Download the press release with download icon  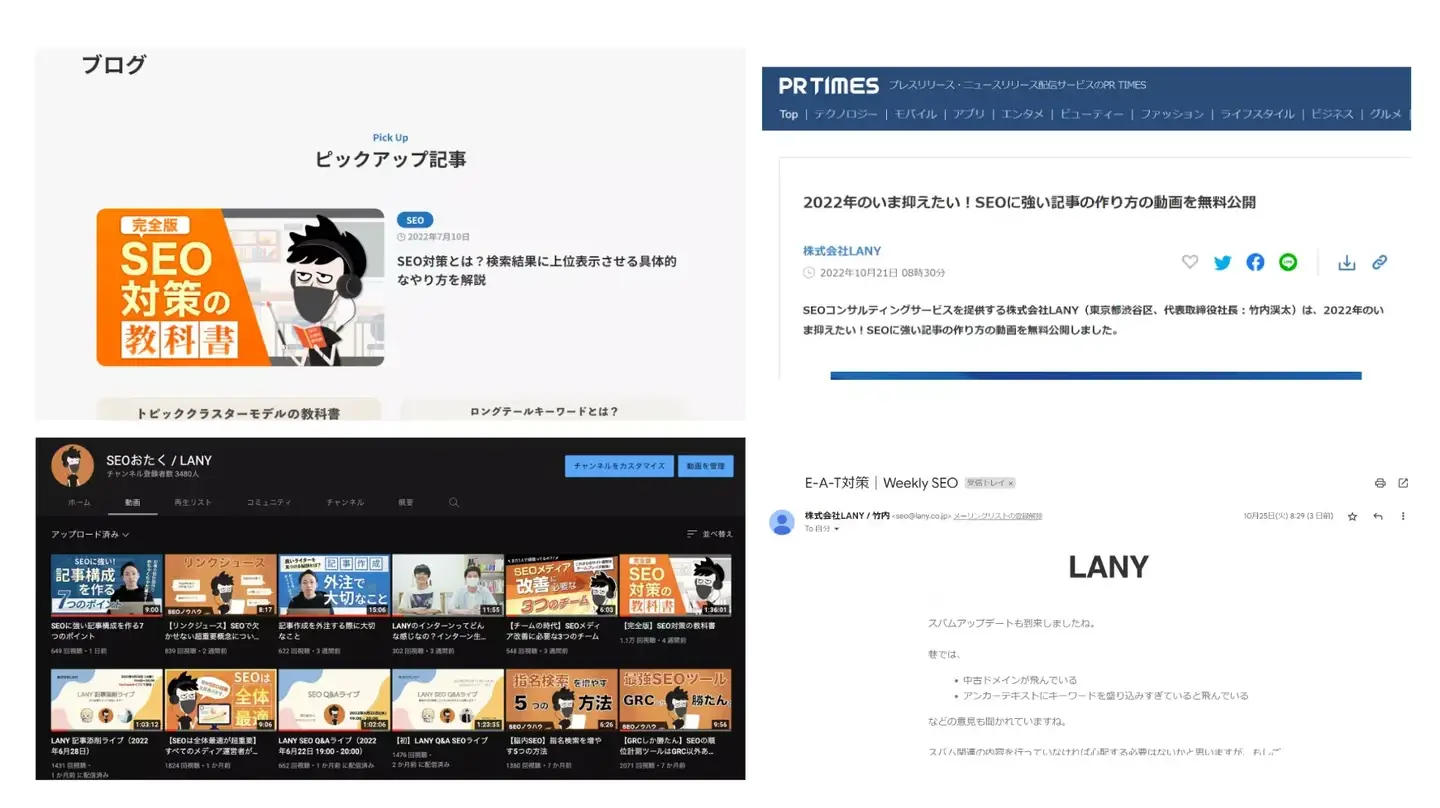[x=1347, y=262]
